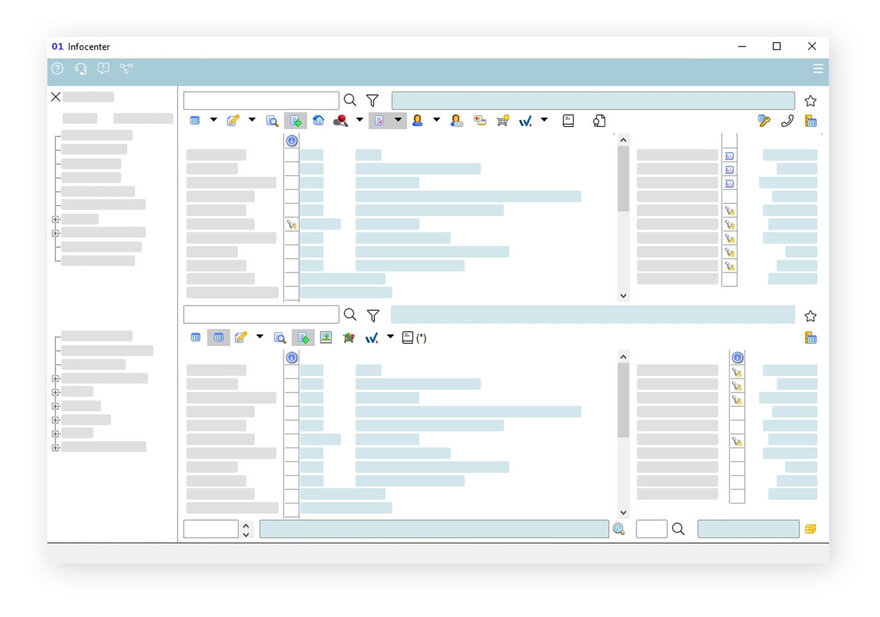Select the phone icon at the top right

pos(788,121)
